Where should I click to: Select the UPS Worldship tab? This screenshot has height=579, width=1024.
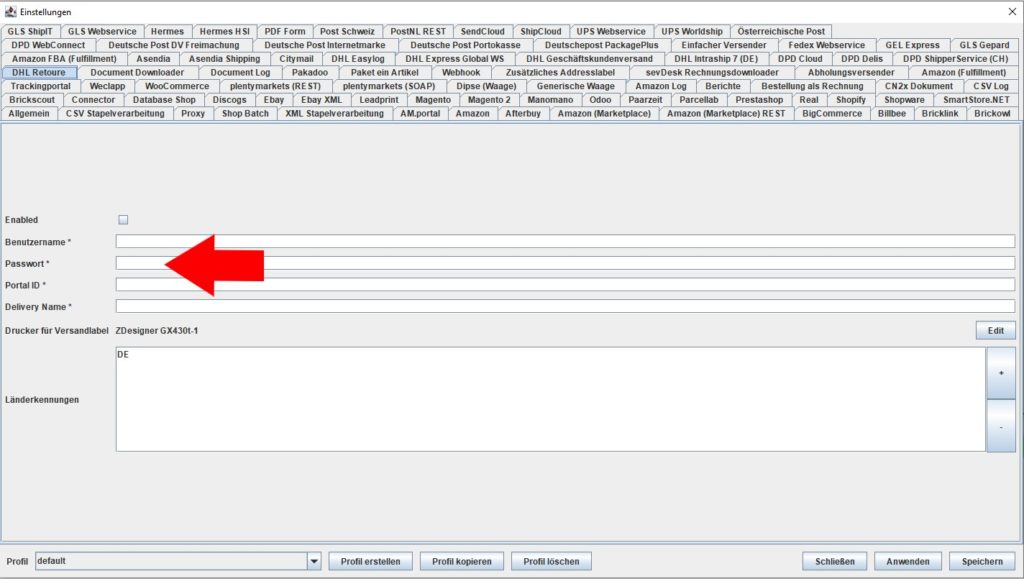pyautogui.click(x=692, y=31)
